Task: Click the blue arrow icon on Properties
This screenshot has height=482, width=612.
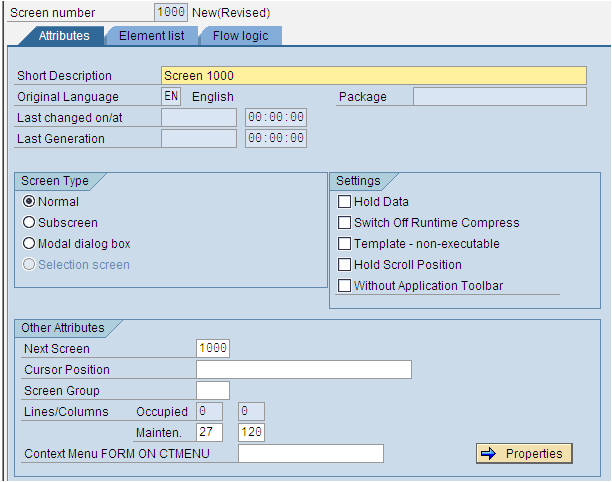Action: pyautogui.click(x=488, y=454)
